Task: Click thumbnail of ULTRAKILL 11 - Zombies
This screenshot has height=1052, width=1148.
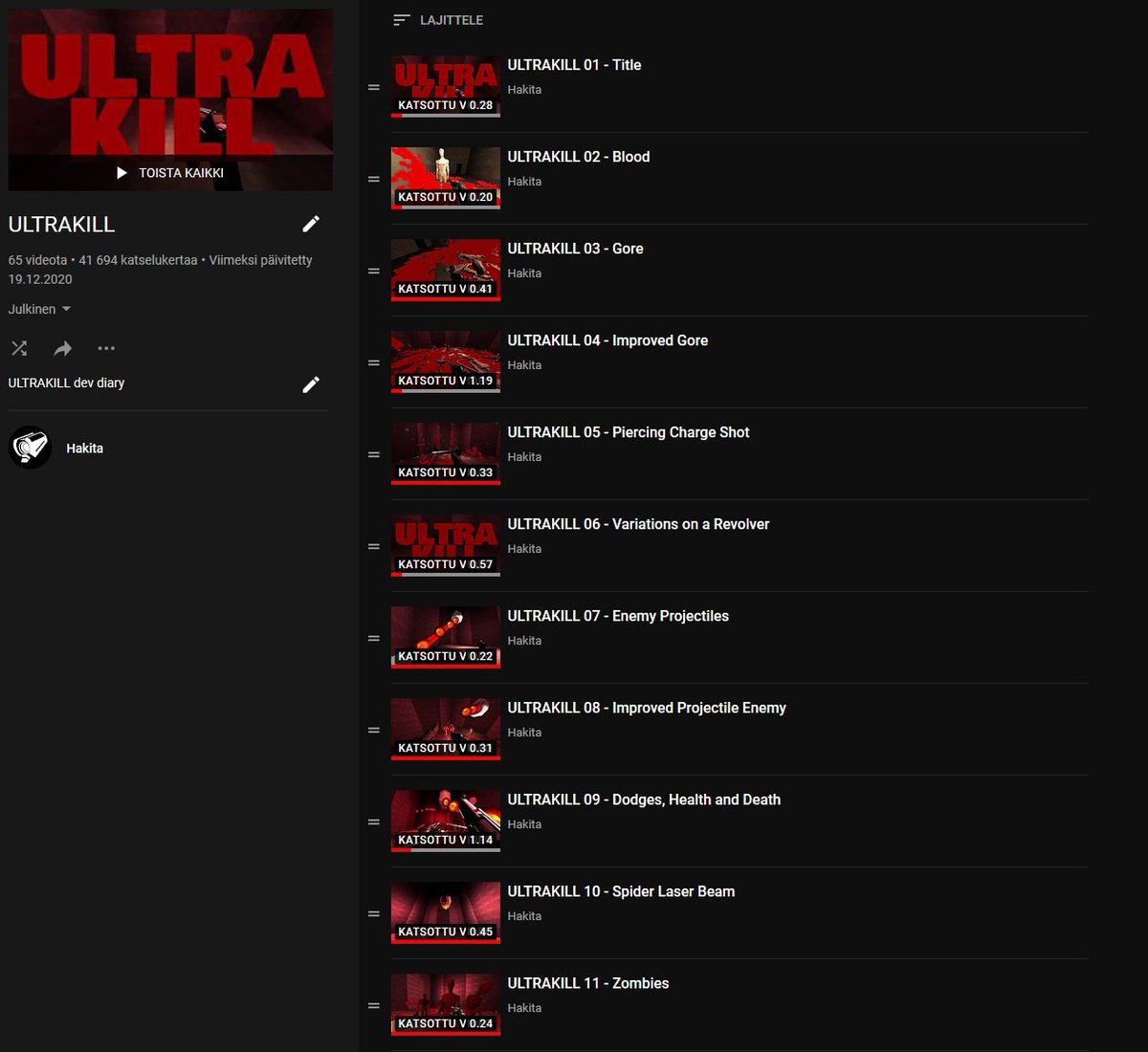Action: (446, 1004)
